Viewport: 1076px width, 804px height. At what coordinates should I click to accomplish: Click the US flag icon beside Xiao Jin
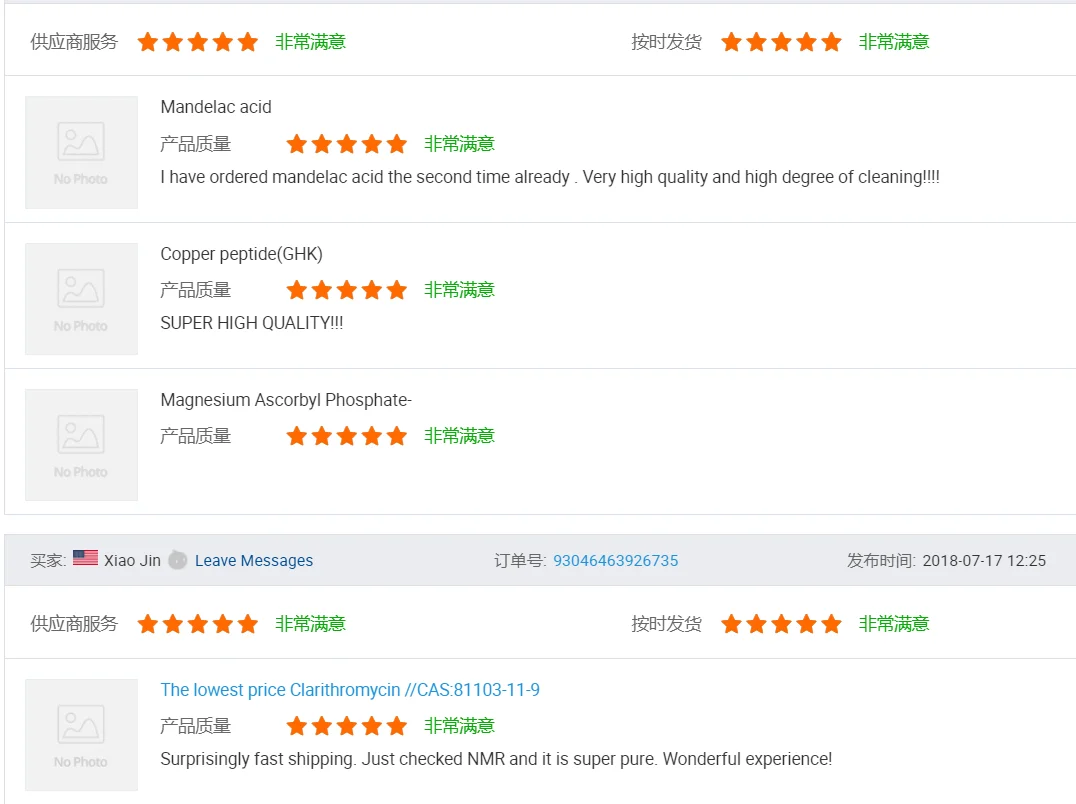click(x=85, y=559)
